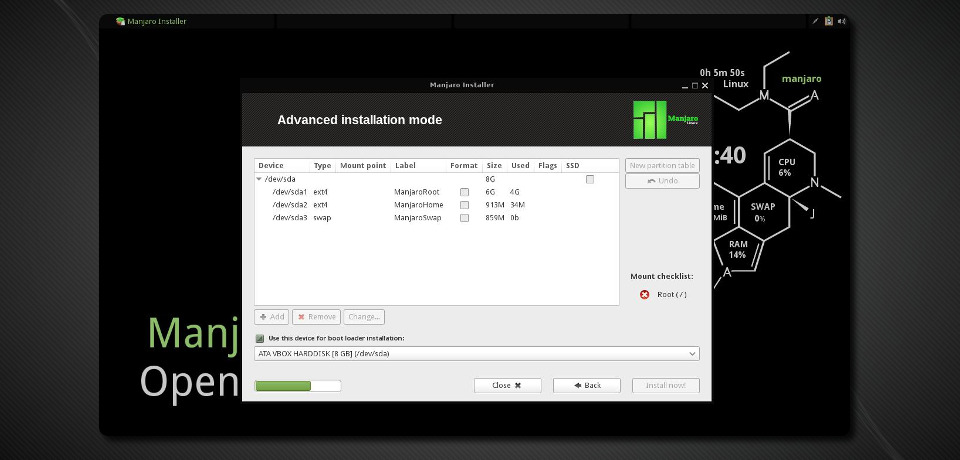Image resolution: width=960 pixels, height=460 pixels.
Task: Click the 913M size cell
Action: tap(495, 205)
